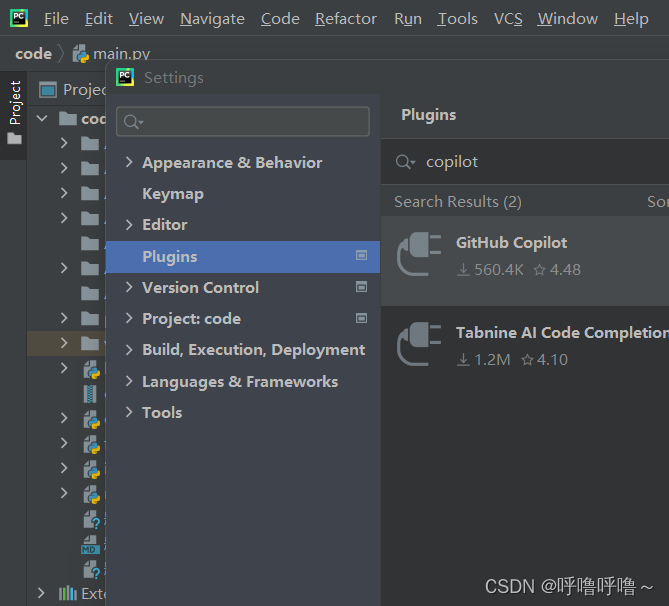Viewport: 669px width, 606px height.
Task: Open the Help menu
Action: point(631,19)
